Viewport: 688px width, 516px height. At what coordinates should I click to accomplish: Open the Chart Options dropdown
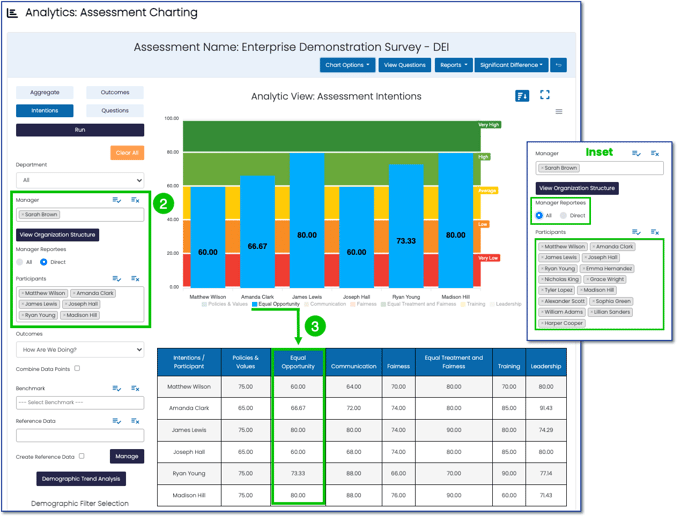click(347, 65)
